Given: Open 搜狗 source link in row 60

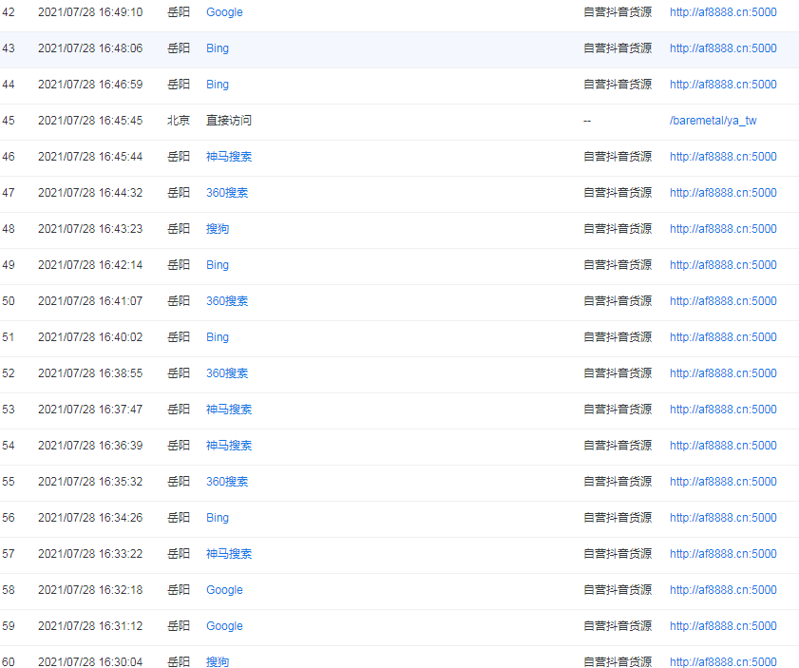Looking at the screenshot, I should coord(218,662).
